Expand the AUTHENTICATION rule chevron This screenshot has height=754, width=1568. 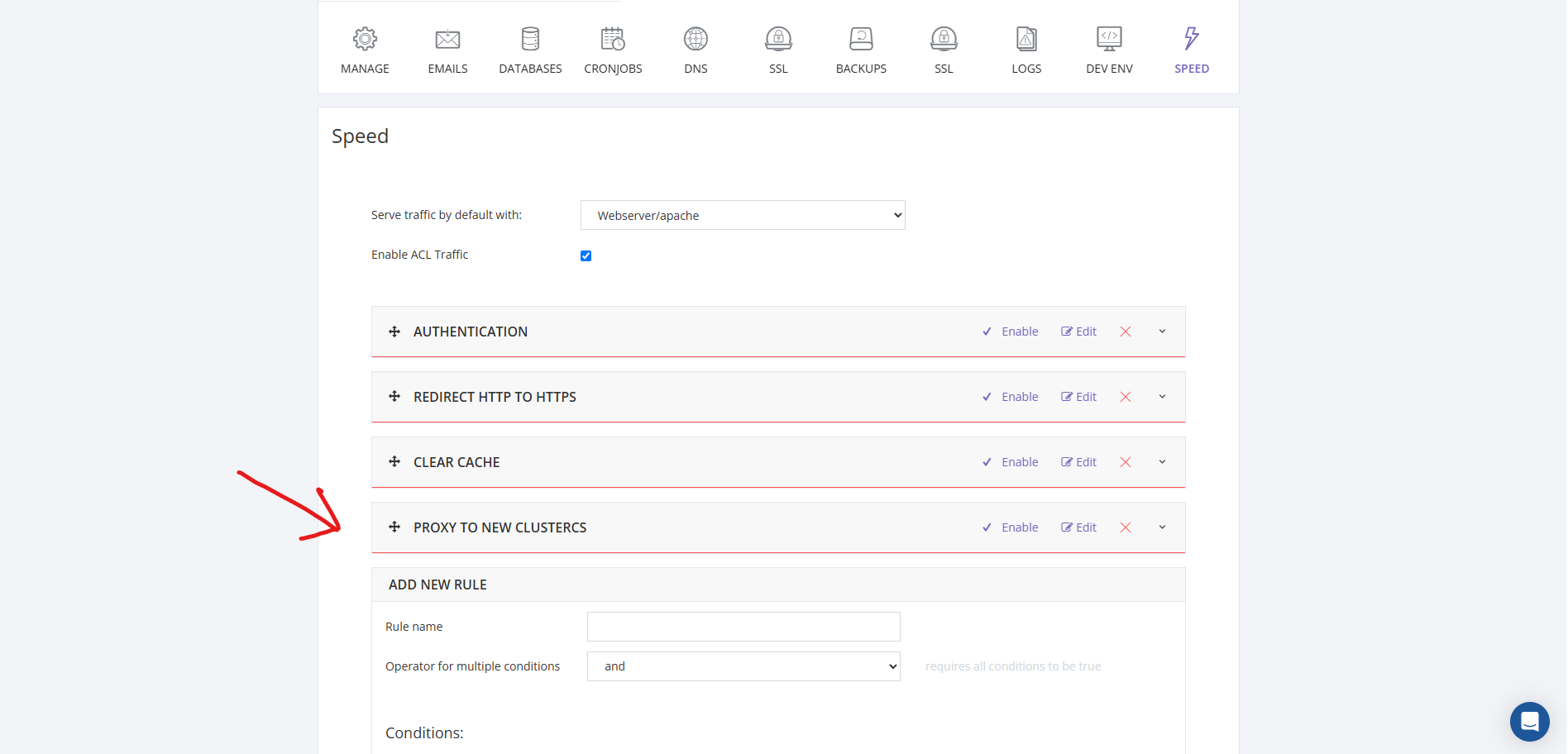(1162, 332)
